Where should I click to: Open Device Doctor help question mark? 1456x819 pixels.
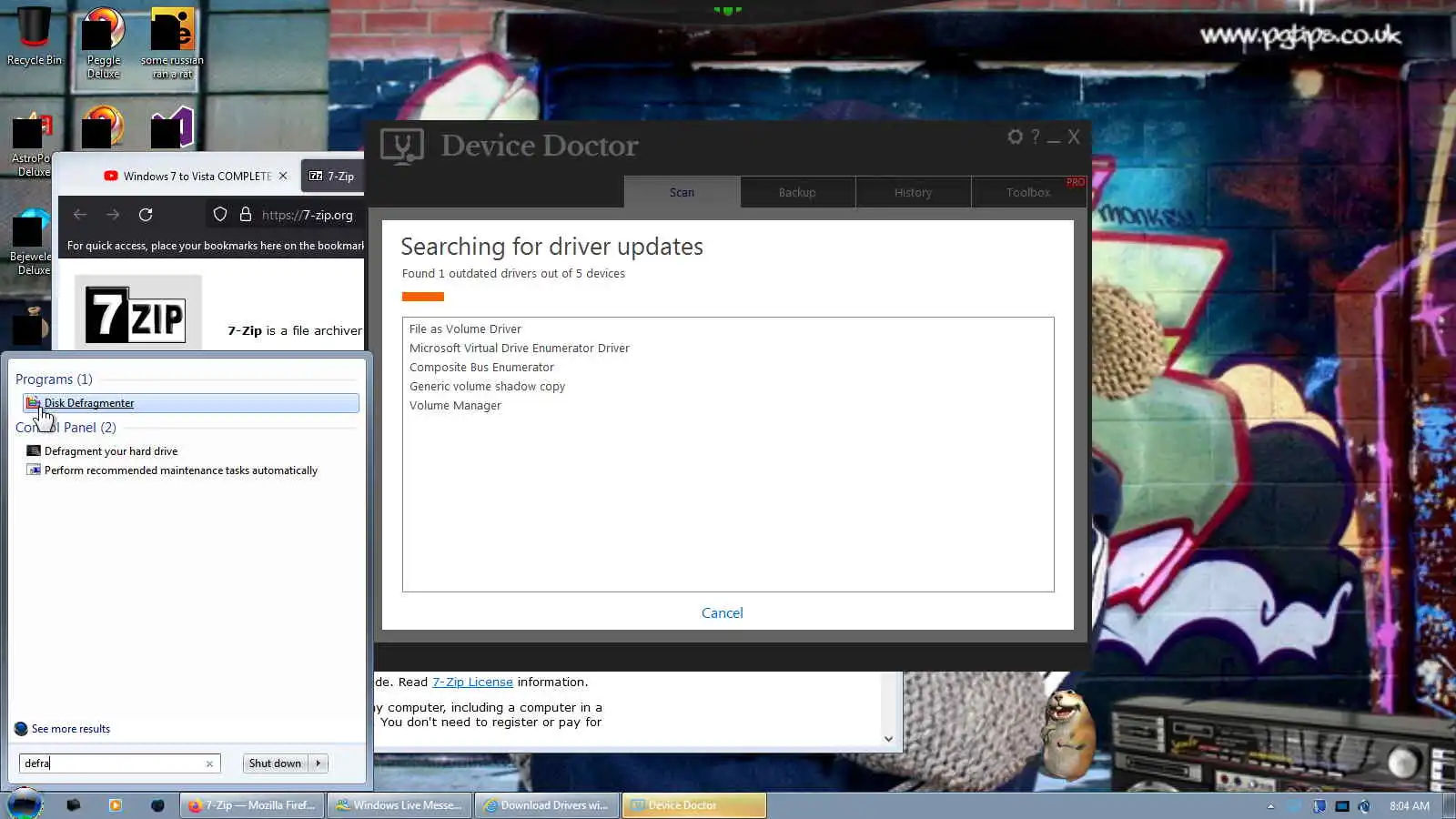coord(1035,136)
